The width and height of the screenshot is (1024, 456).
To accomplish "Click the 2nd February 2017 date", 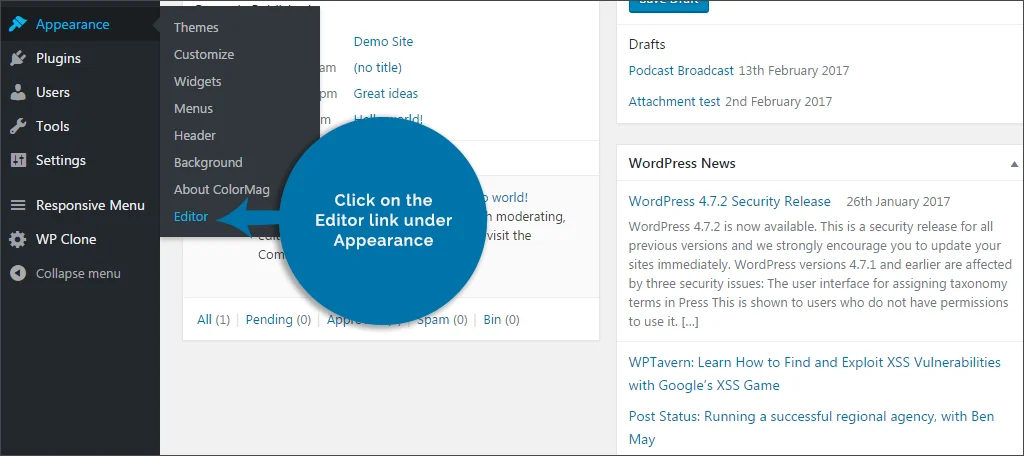I will pyautogui.click(x=778, y=101).
